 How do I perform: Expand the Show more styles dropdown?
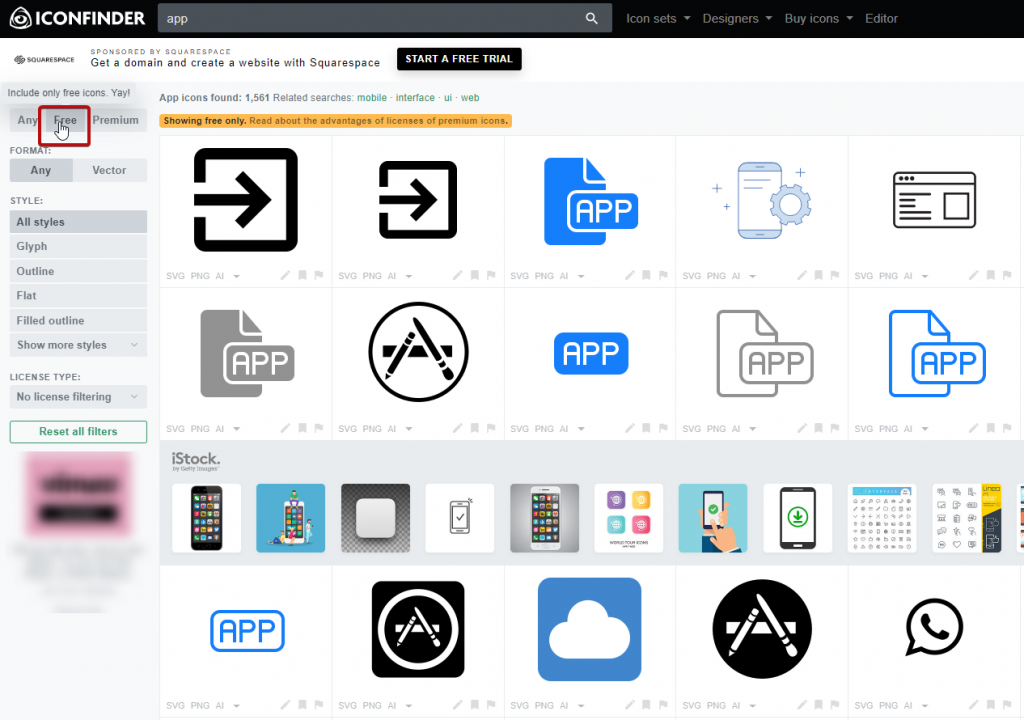[x=78, y=345]
